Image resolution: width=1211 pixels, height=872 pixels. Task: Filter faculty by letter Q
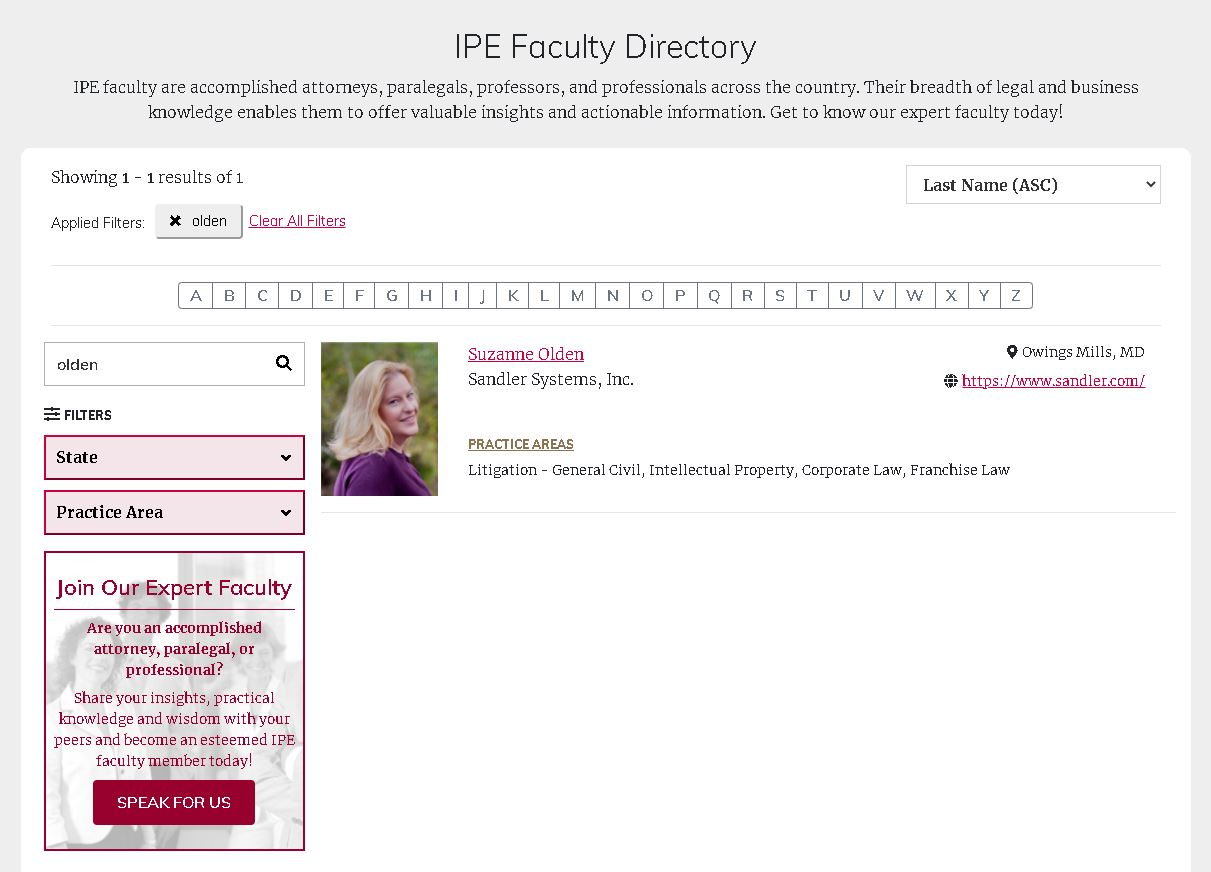pos(714,296)
